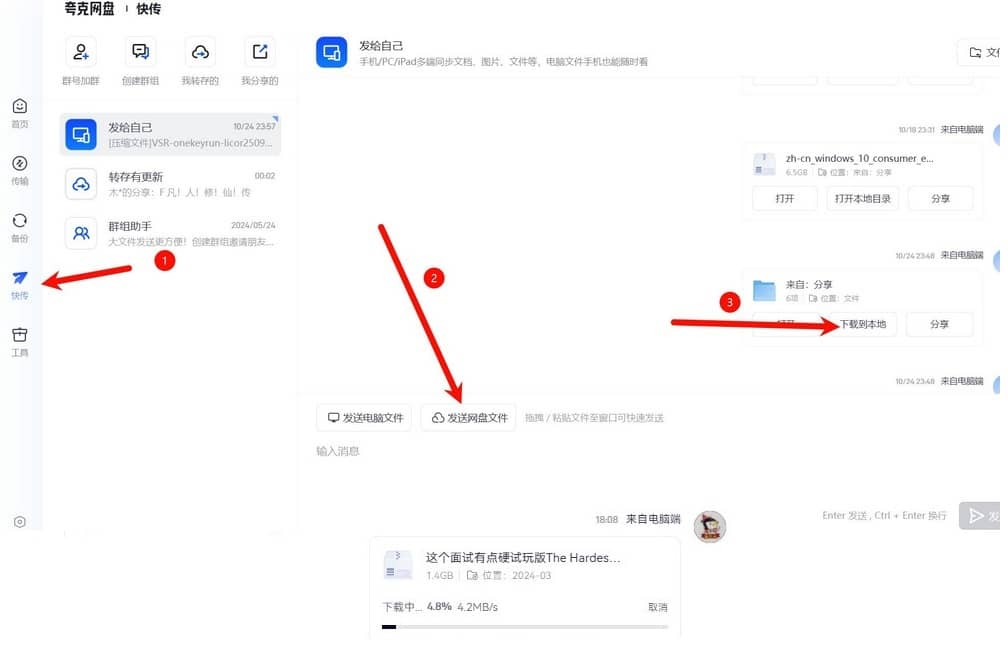This screenshot has height=647, width=1008.
Task: Click the 发送电脑文件 send computer file button
Action: point(364,417)
